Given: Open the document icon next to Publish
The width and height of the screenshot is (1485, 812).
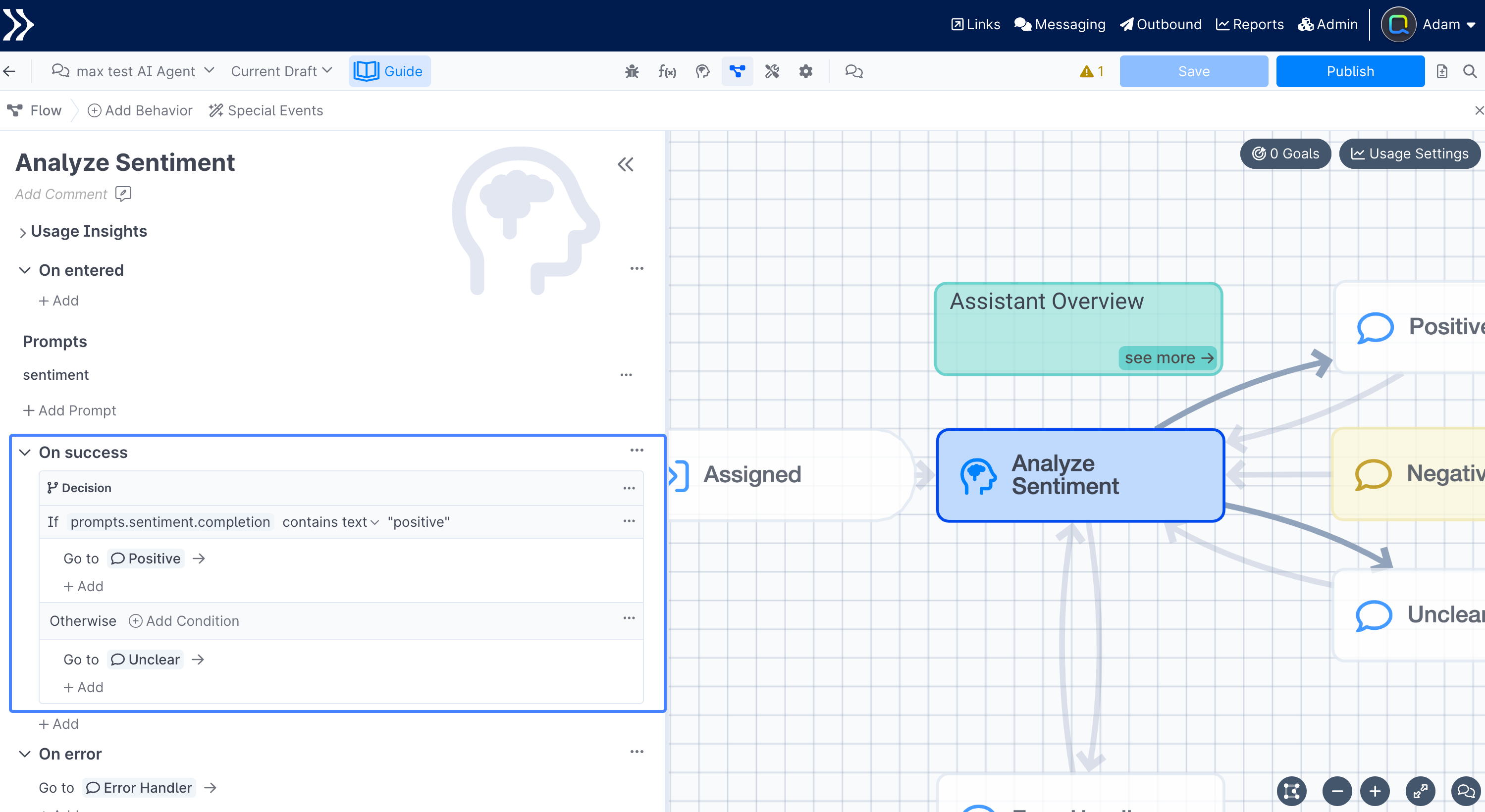Looking at the screenshot, I should pyautogui.click(x=1442, y=71).
